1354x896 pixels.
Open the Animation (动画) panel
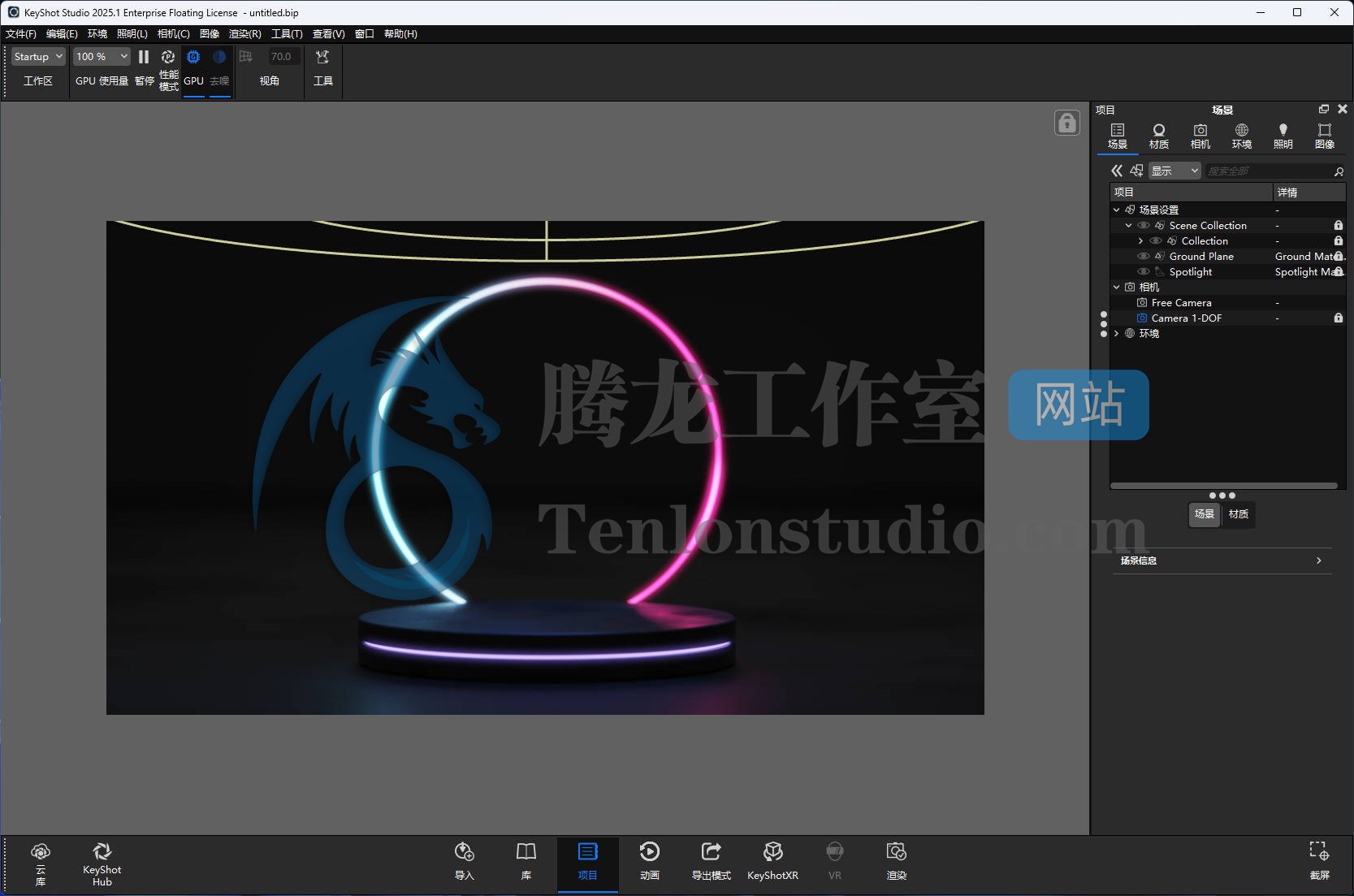pyautogui.click(x=650, y=861)
